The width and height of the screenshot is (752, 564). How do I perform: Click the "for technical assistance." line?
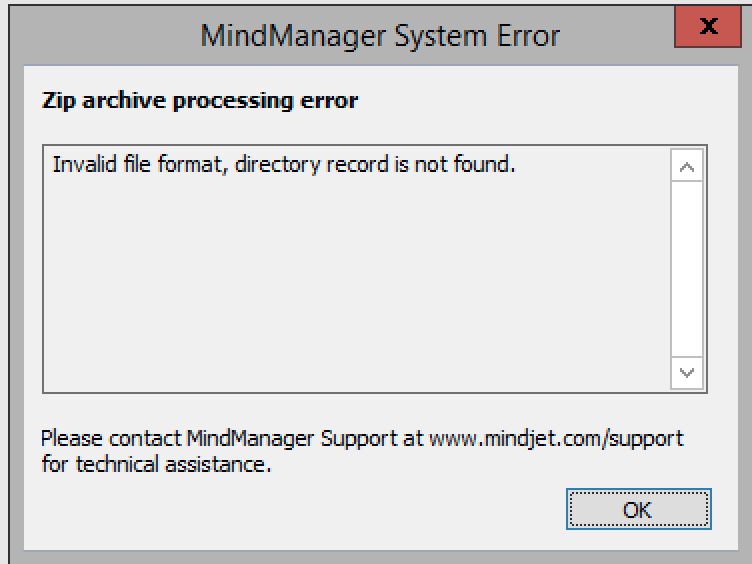point(156,464)
